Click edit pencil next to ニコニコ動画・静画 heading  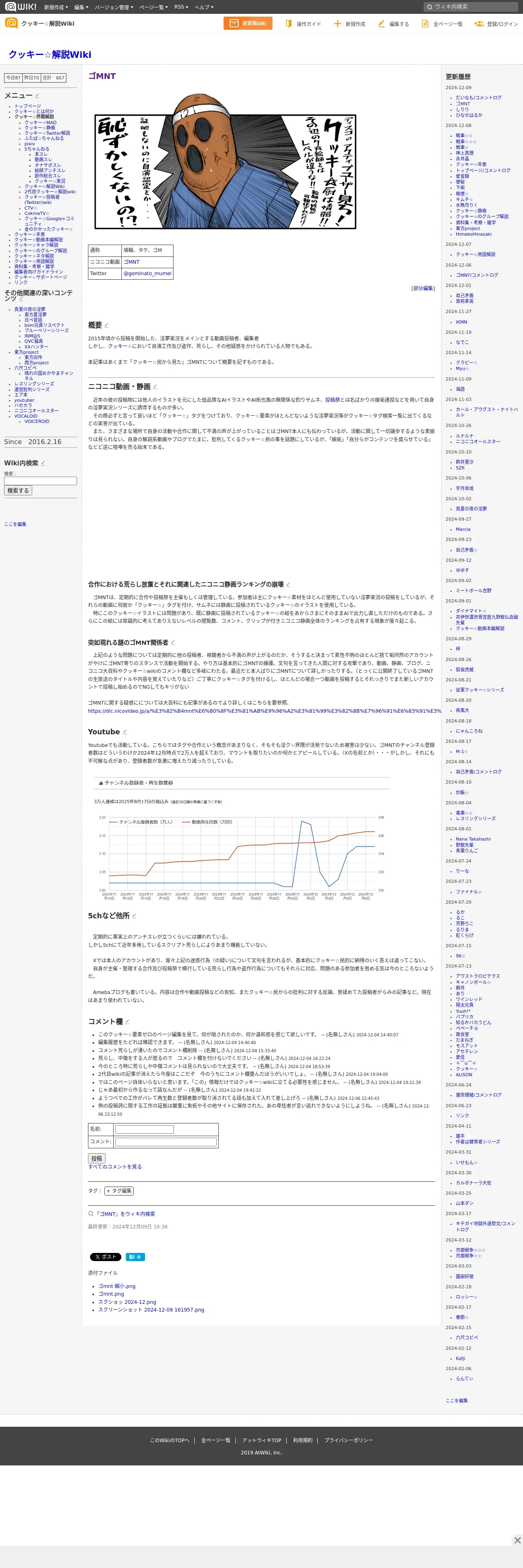[x=155, y=387]
